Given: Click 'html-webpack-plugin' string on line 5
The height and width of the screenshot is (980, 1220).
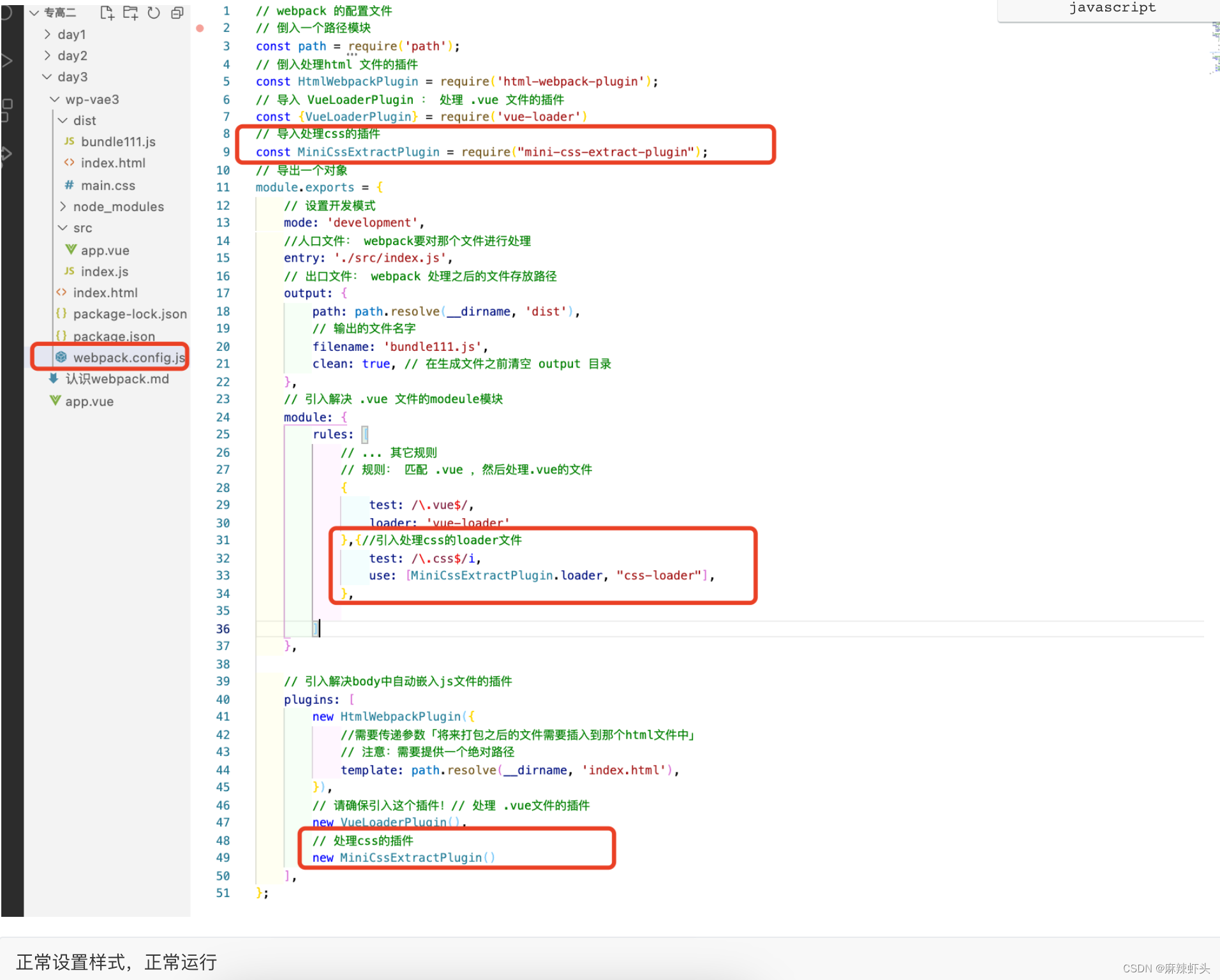Looking at the screenshot, I should [x=570, y=82].
